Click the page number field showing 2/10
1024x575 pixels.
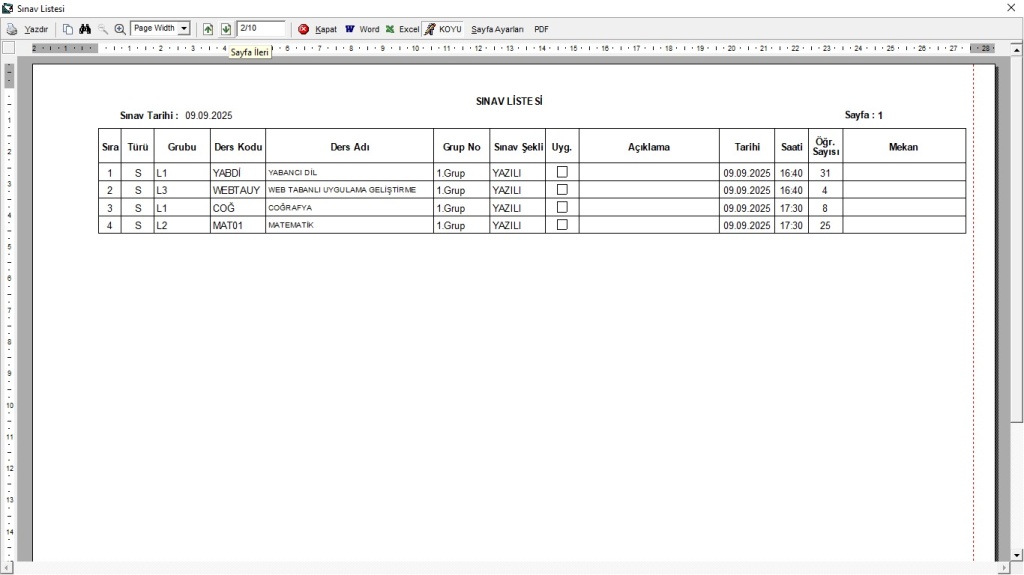click(260, 29)
